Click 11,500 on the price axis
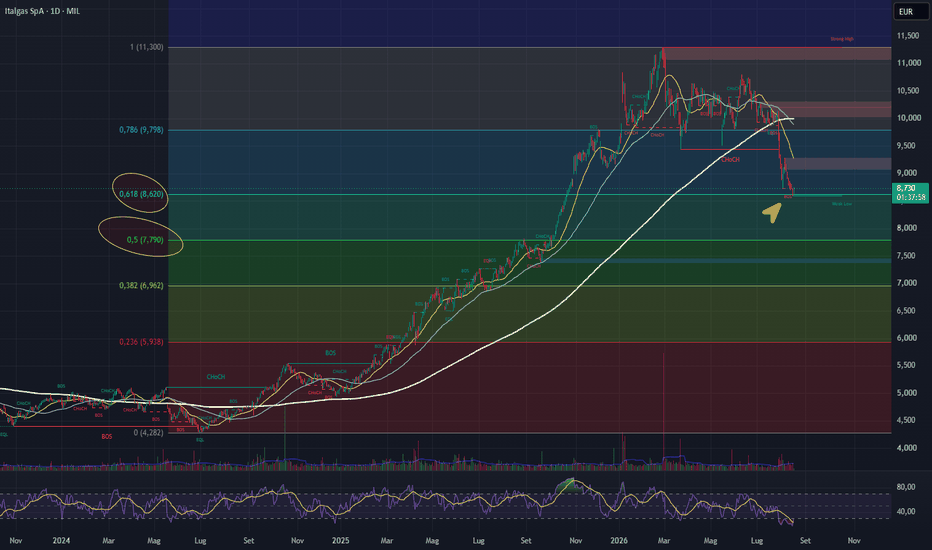This screenshot has width=932, height=550. [908, 36]
